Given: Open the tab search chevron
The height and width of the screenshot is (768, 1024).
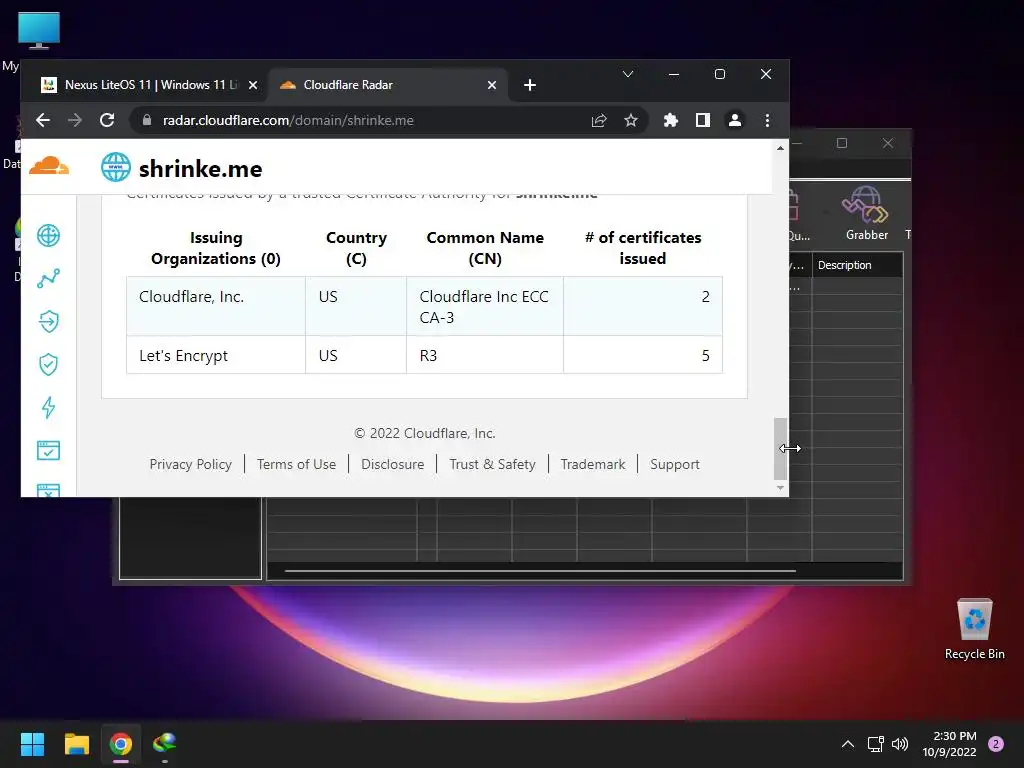Looking at the screenshot, I should click(628, 74).
